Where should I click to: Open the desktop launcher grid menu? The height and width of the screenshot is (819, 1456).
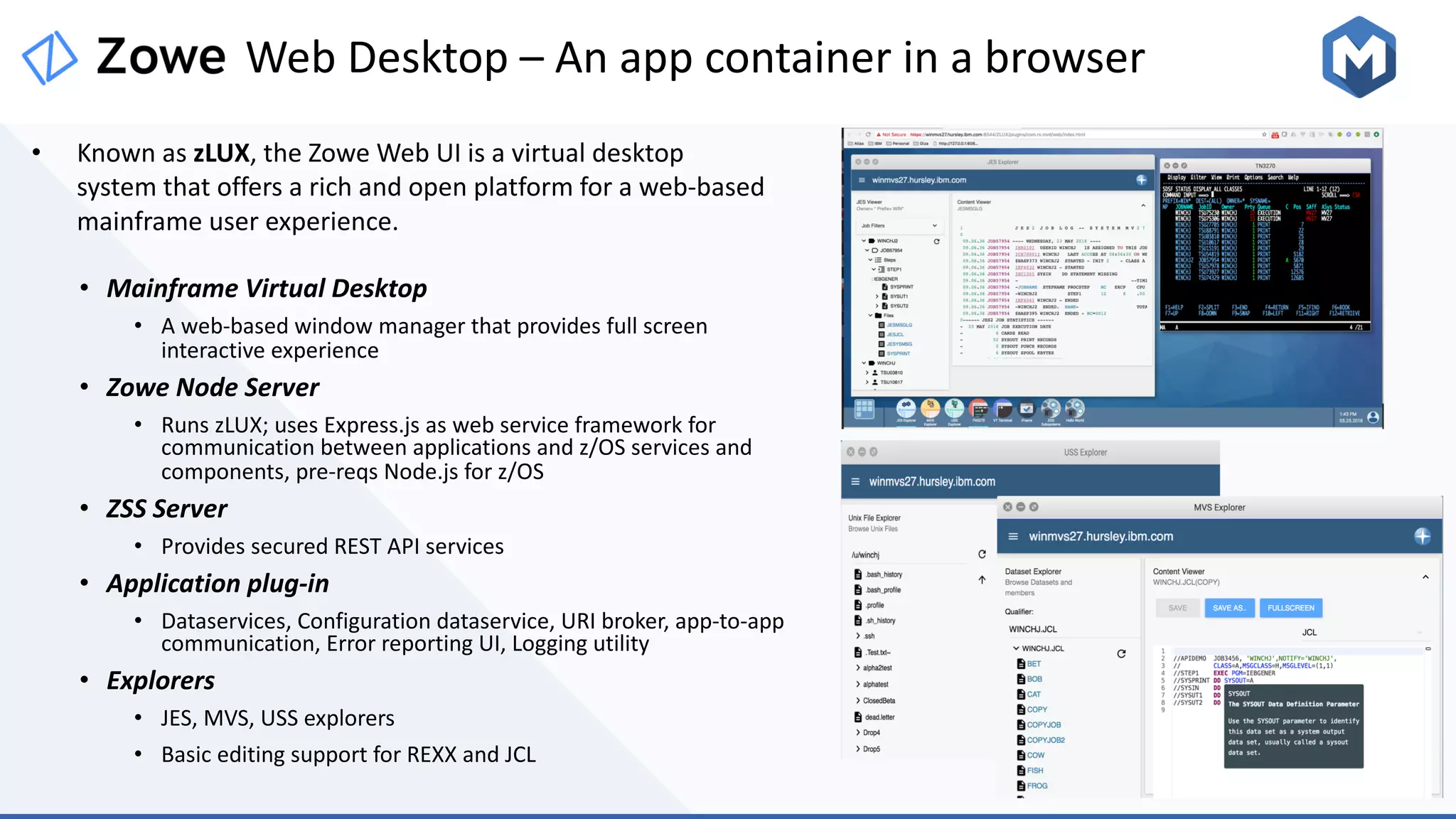click(x=864, y=409)
